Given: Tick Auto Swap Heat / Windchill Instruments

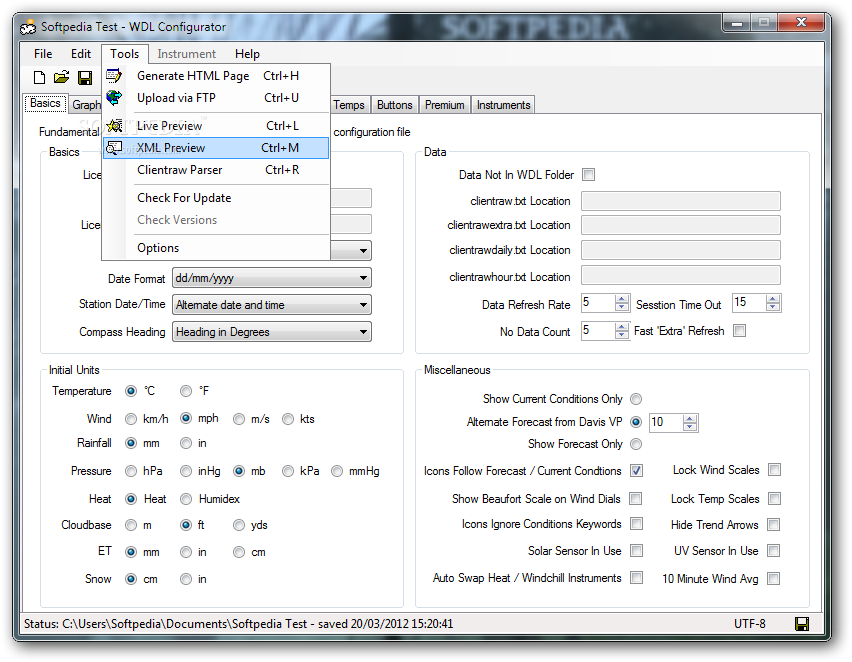Looking at the screenshot, I should click(x=636, y=577).
